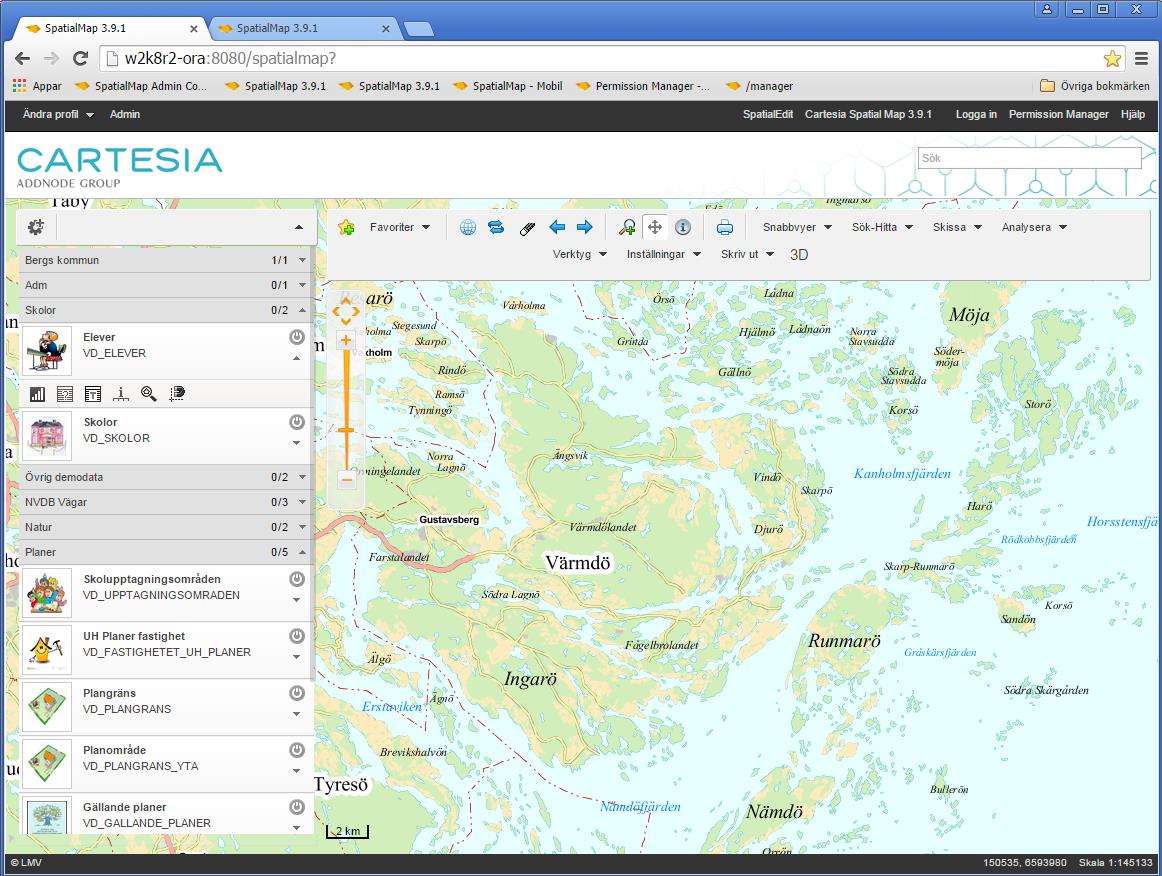Toggle the Elever layer power button

[x=297, y=337]
